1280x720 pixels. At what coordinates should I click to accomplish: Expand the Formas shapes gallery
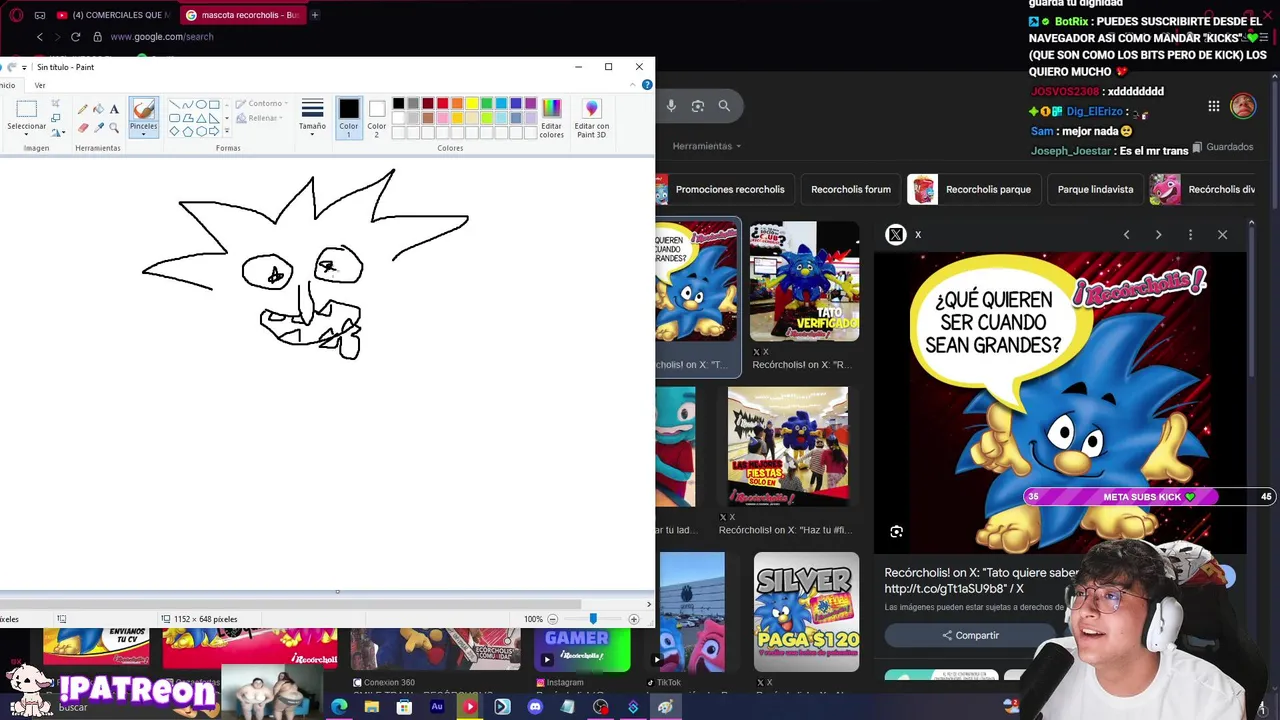point(227,131)
